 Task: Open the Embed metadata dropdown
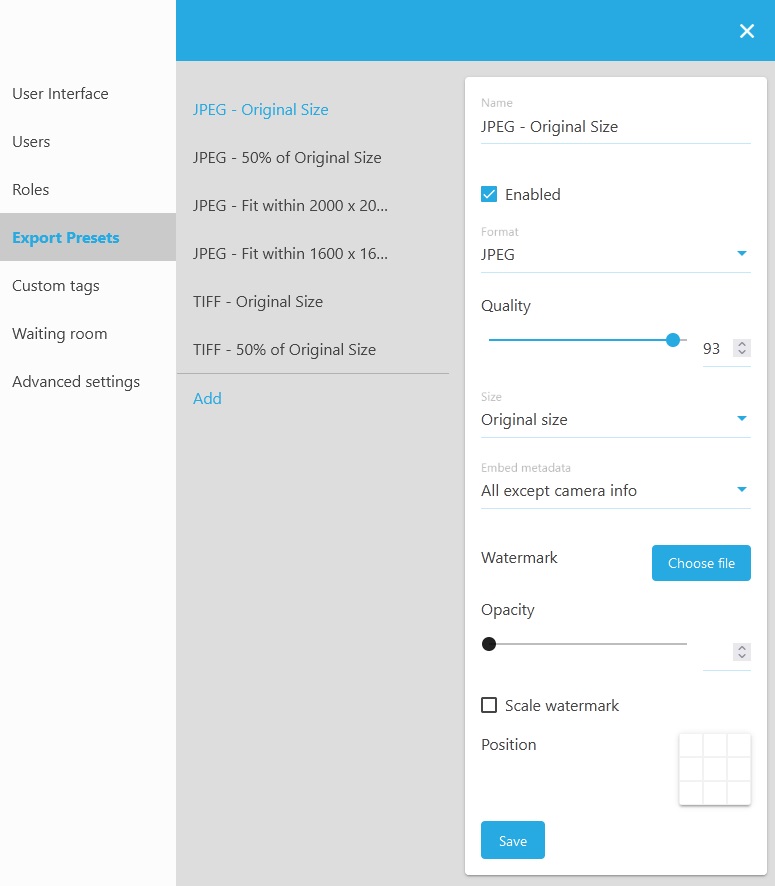[x=615, y=491]
